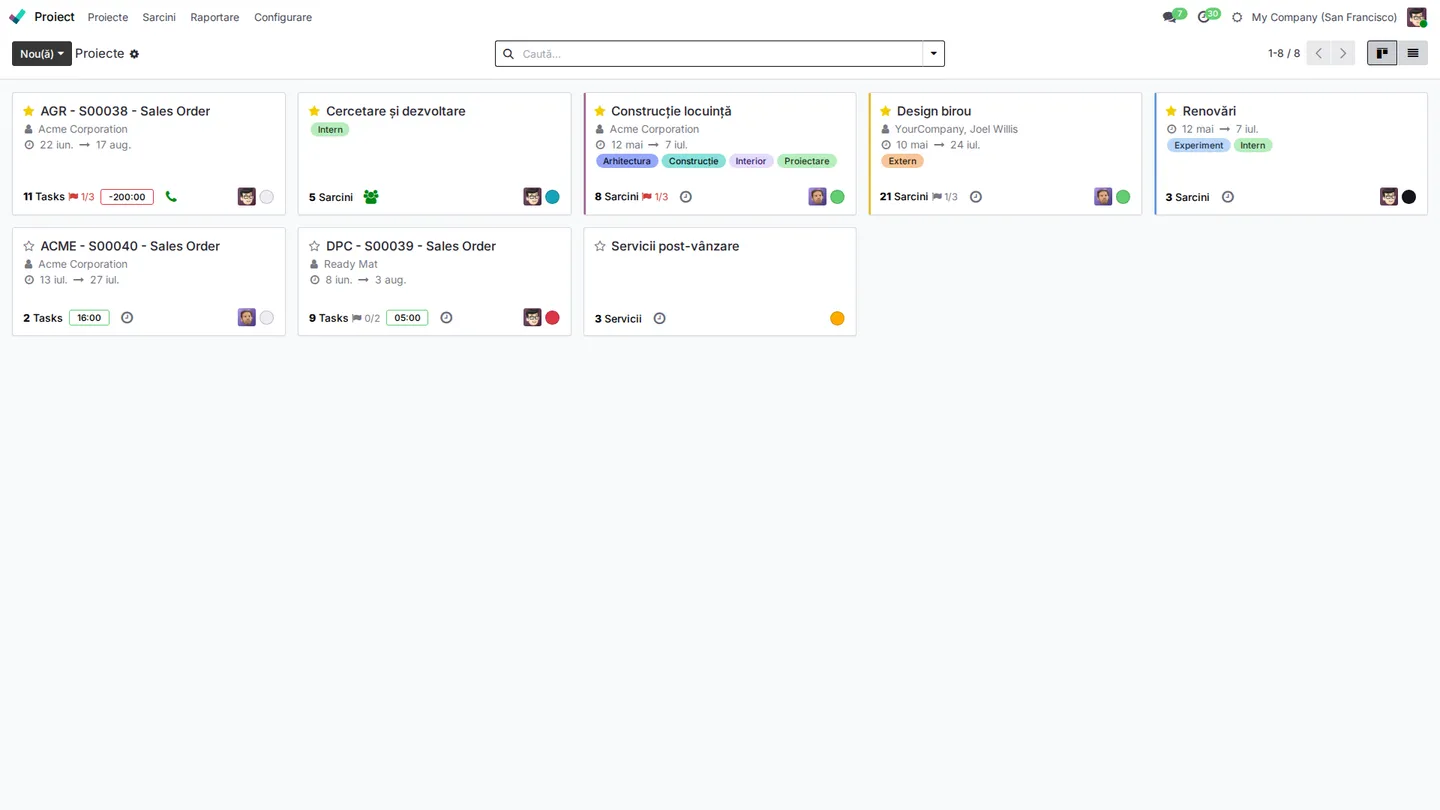Open activity clock on DPC S00039 card

pyautogui.click(x=446, y=318)
